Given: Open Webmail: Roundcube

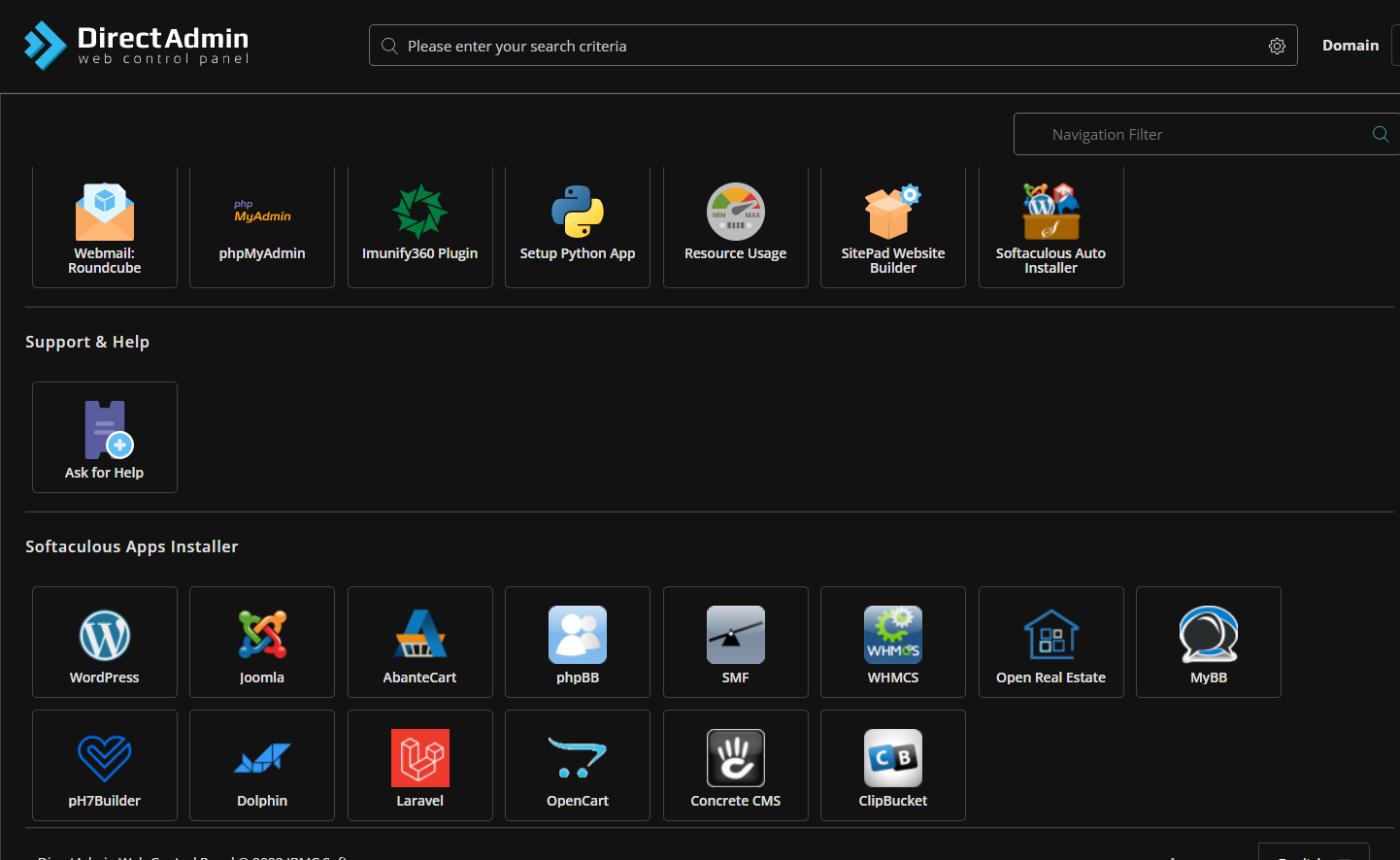Looking at the screenshot, I should [x=104, y=227].
